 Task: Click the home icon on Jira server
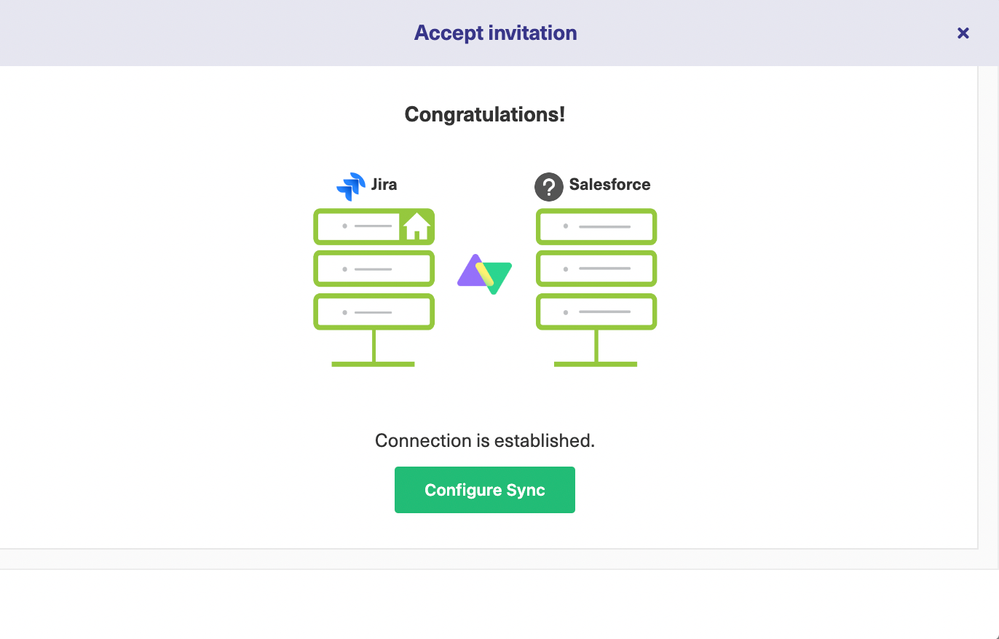(x=417, y=226)
